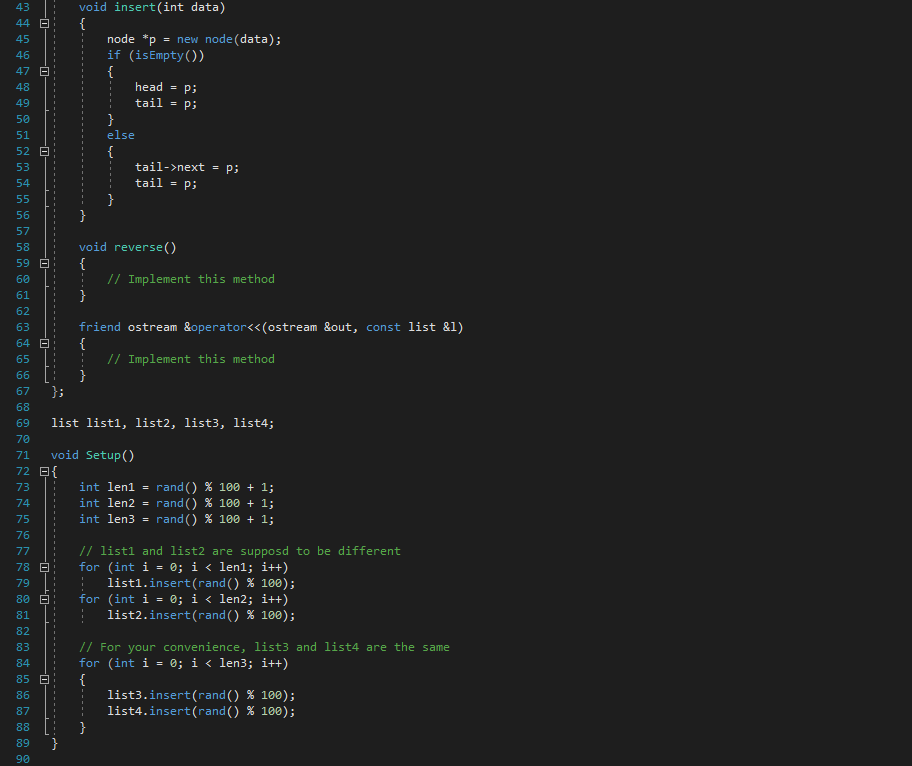Screen dimensions: 912x766
Task: Click the isEmpty call on line 46
Action: (159, 55)
